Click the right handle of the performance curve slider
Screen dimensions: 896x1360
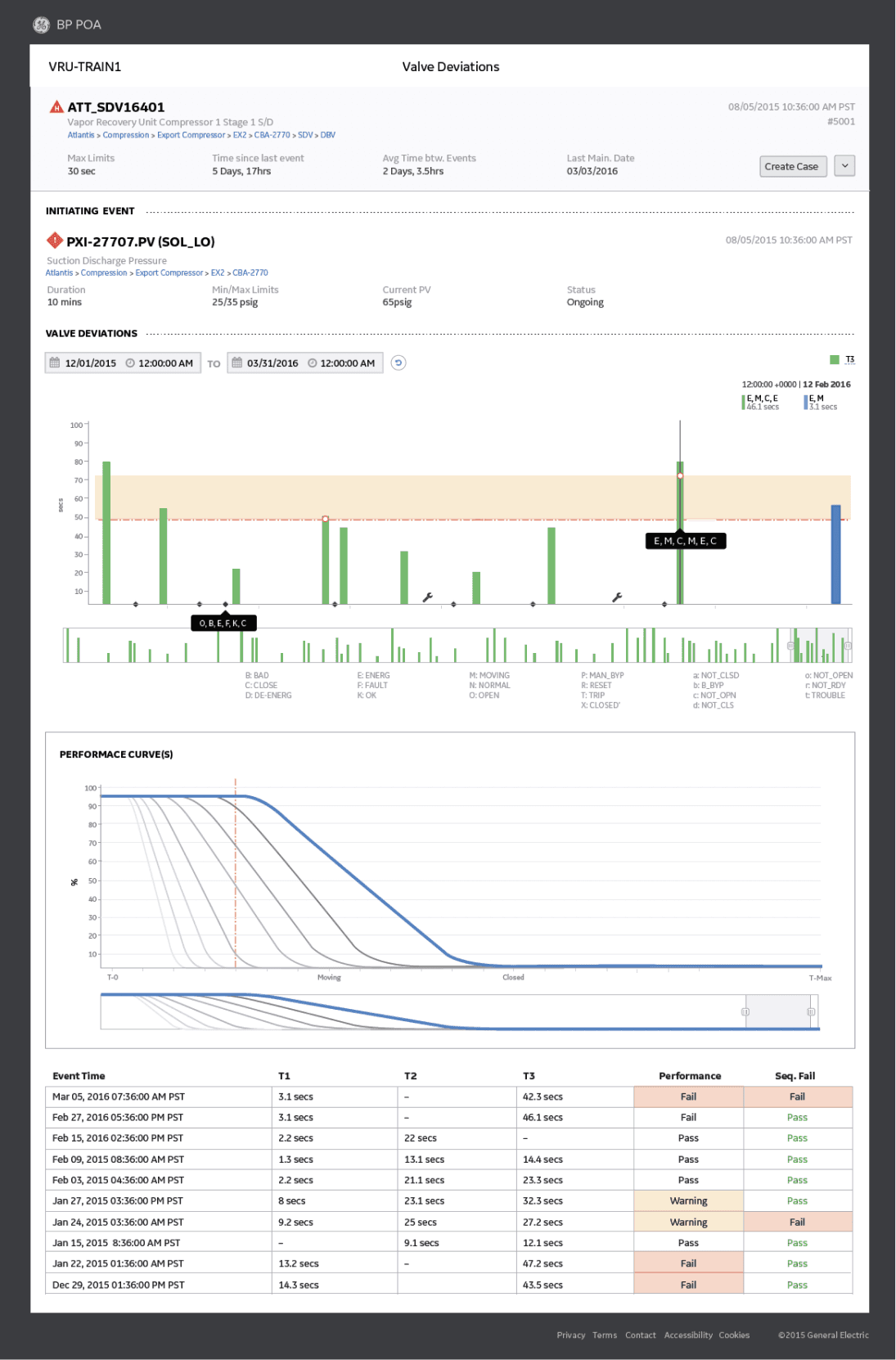pyautogui.click(x=811, y=1012)
